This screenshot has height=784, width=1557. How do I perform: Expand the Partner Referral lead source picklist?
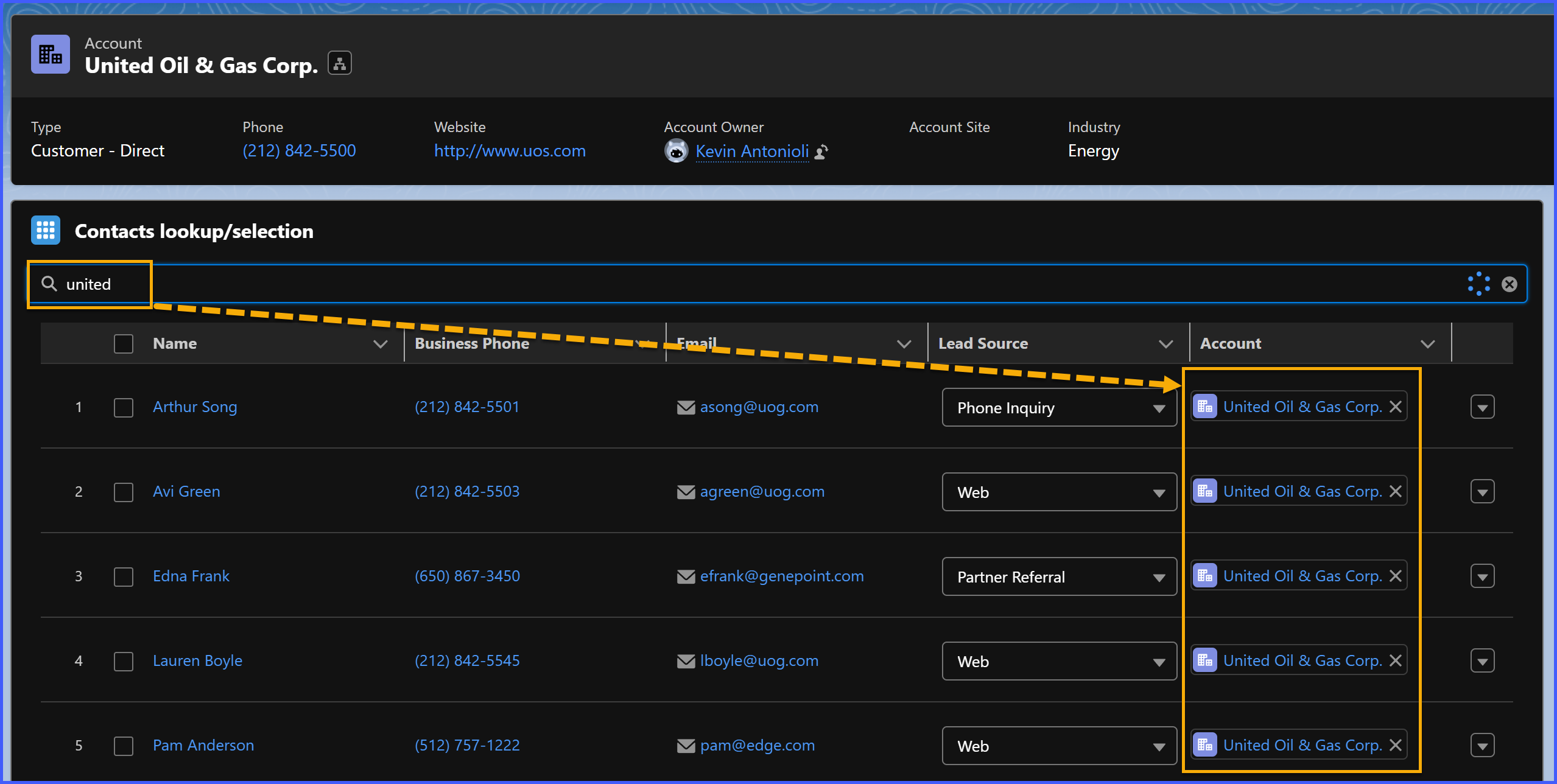1058,577
